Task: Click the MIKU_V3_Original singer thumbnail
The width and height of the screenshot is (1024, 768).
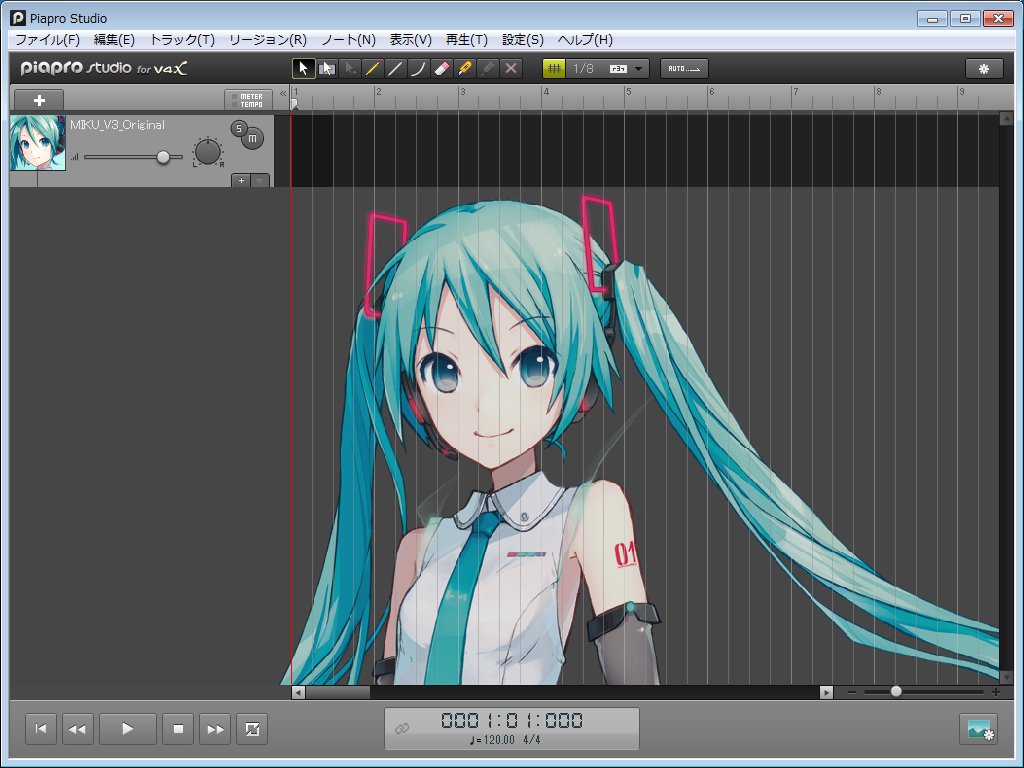Action: pyautogui.click(x=38, y=143)
